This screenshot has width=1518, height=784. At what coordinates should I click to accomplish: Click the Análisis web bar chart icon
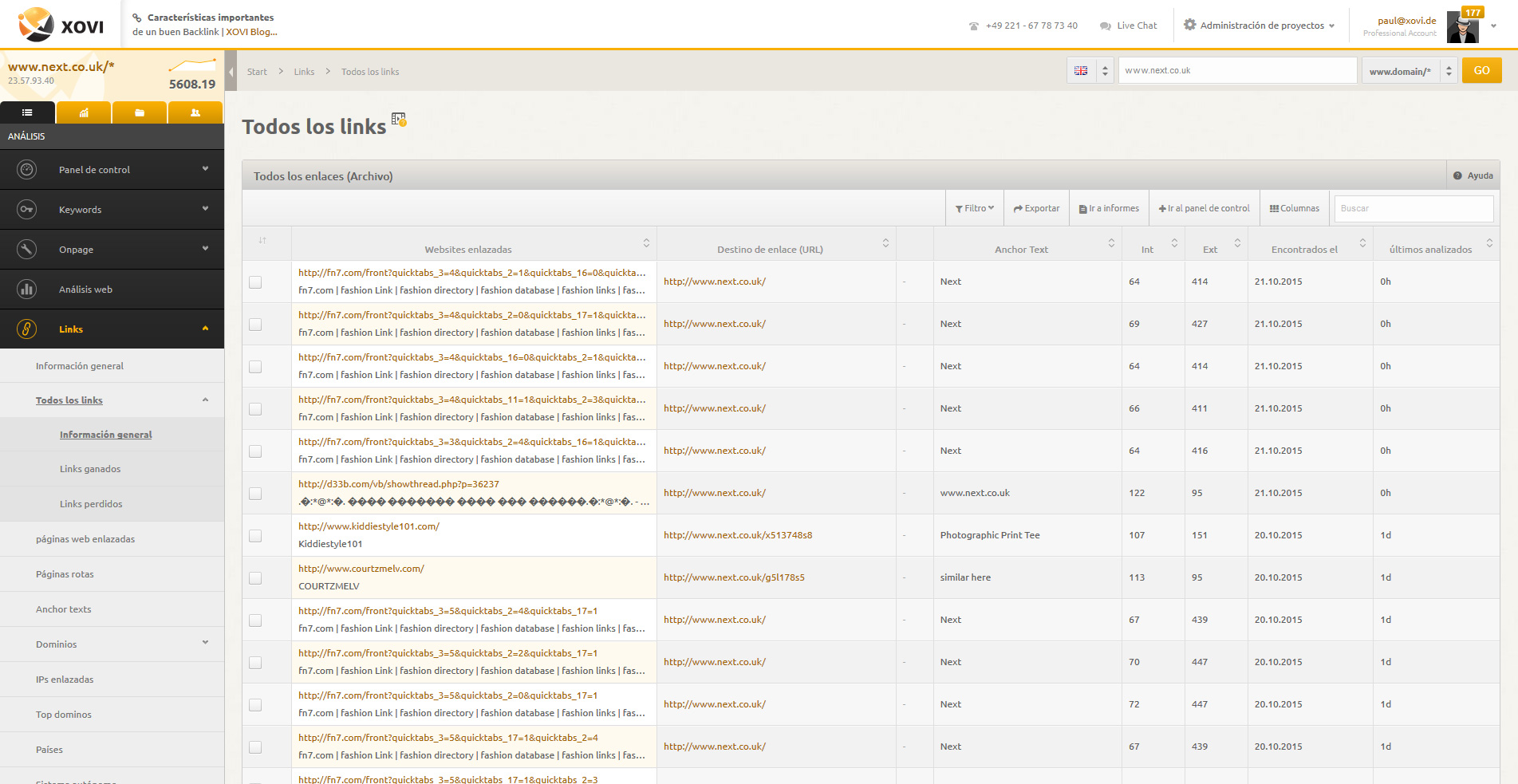point(27,289)
